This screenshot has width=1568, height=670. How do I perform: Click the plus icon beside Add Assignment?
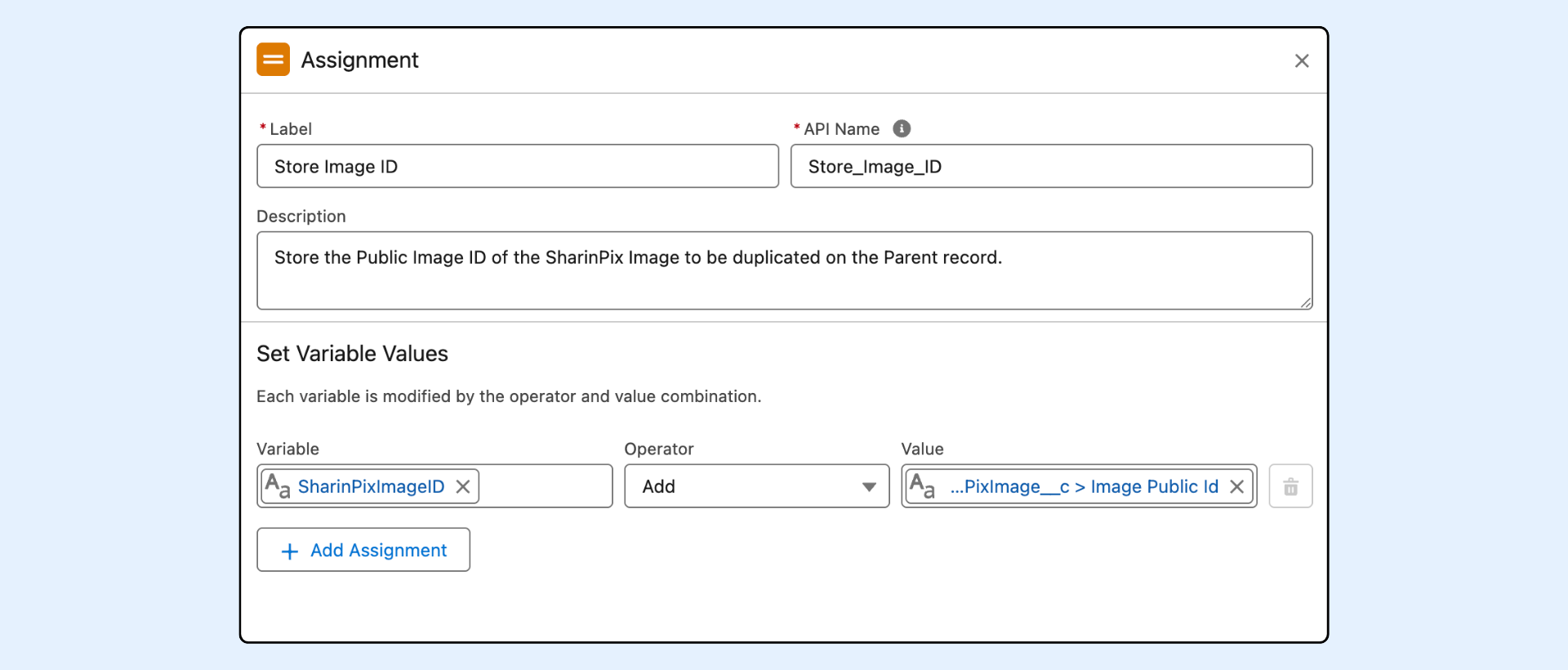click(x=289, y=552)
